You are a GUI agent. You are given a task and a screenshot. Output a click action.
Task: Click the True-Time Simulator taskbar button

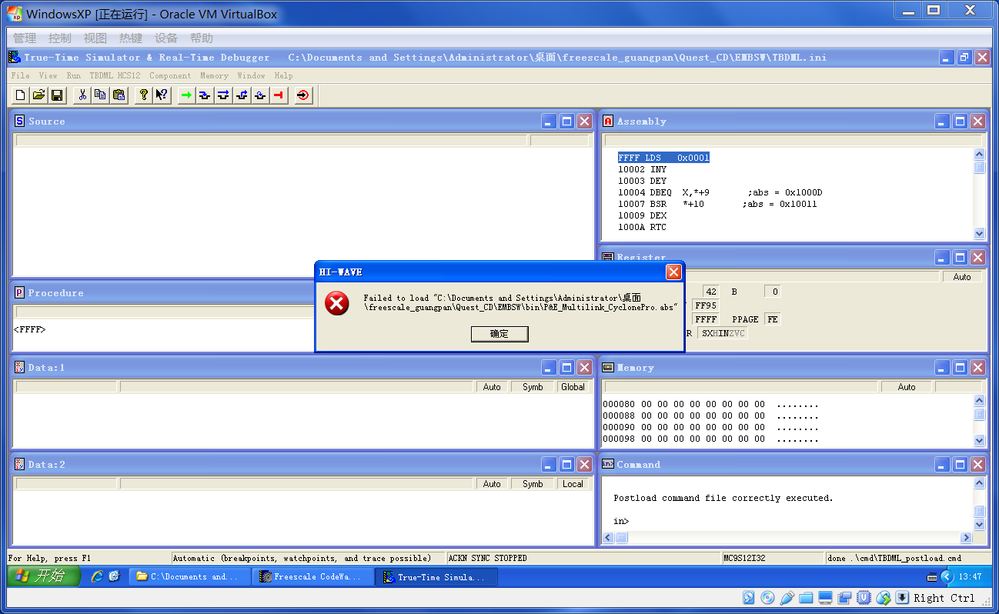[436, 576]
